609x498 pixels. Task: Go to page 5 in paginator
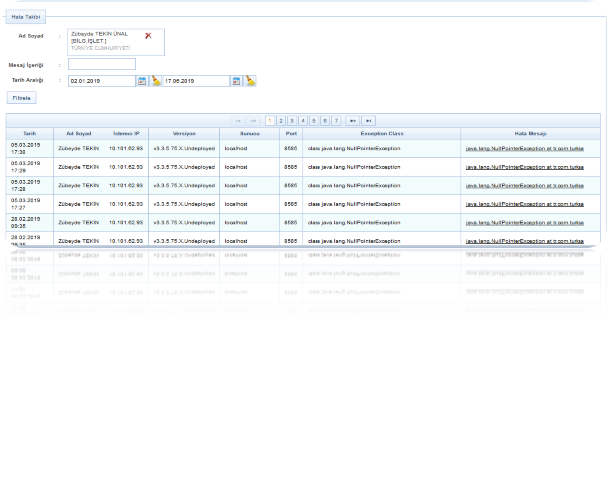tap(314, 120)
